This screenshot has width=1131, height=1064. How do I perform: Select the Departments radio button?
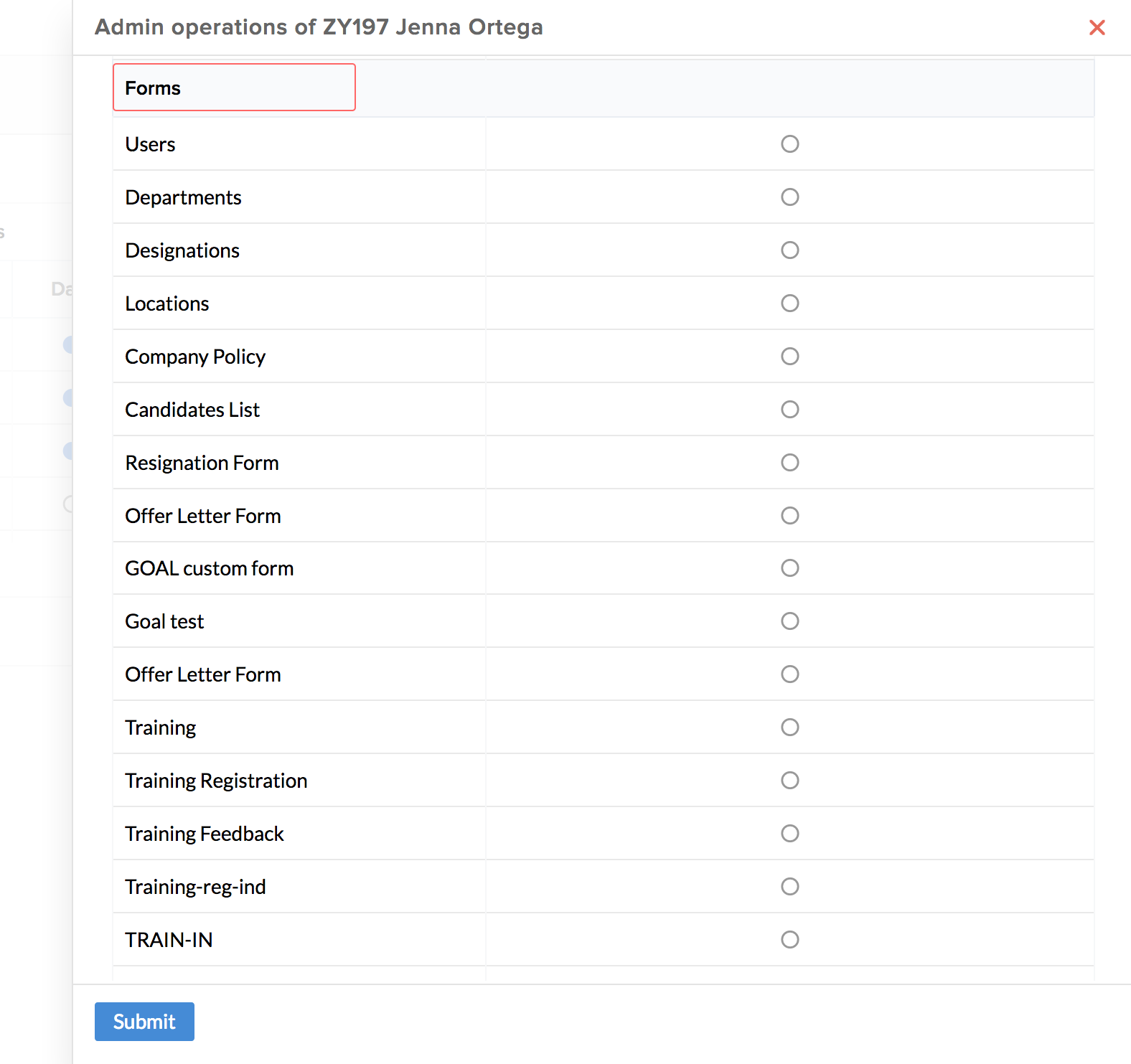[789, 197]
